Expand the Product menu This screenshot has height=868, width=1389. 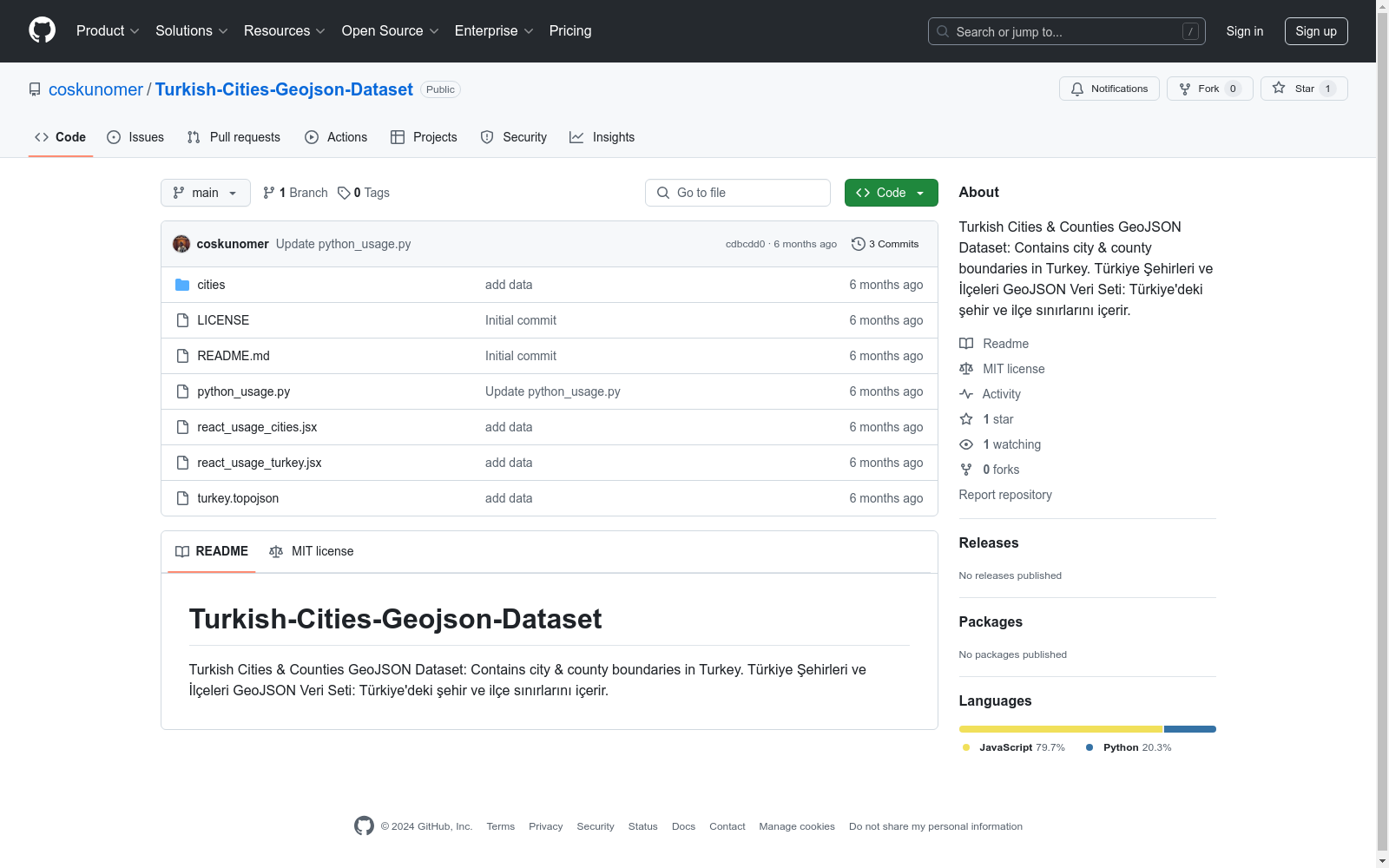(x=108, y=31)
